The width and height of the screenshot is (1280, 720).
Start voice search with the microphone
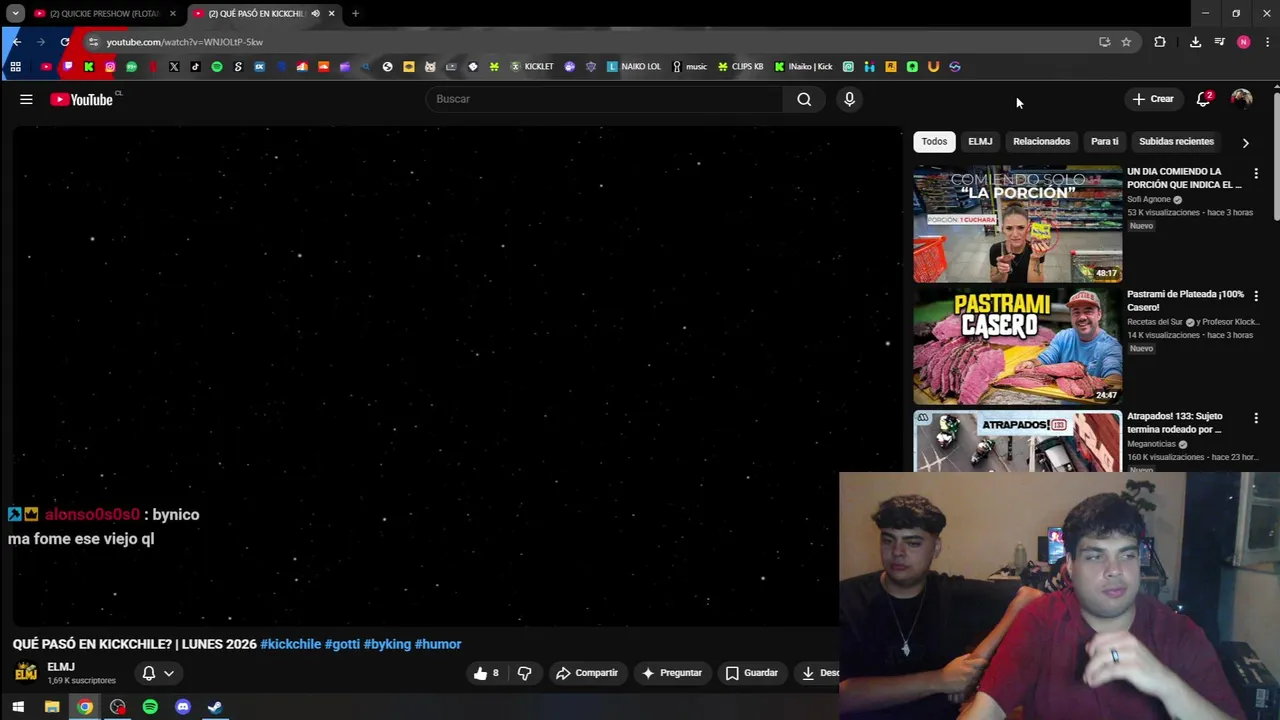click(x=849, y=99)
